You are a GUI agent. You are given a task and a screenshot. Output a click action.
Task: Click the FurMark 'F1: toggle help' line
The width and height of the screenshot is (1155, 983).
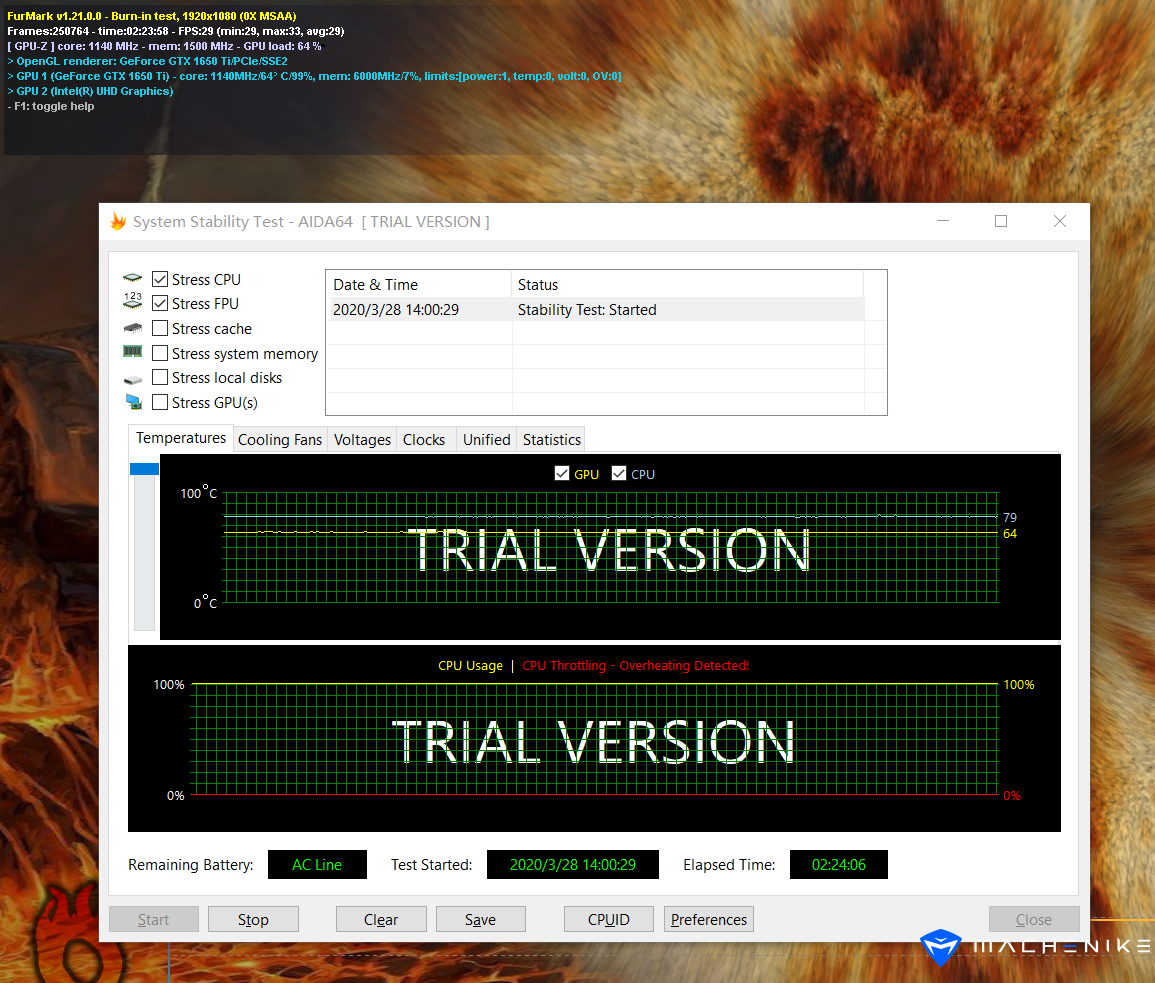pyautogui.click(x=51, y=106)
